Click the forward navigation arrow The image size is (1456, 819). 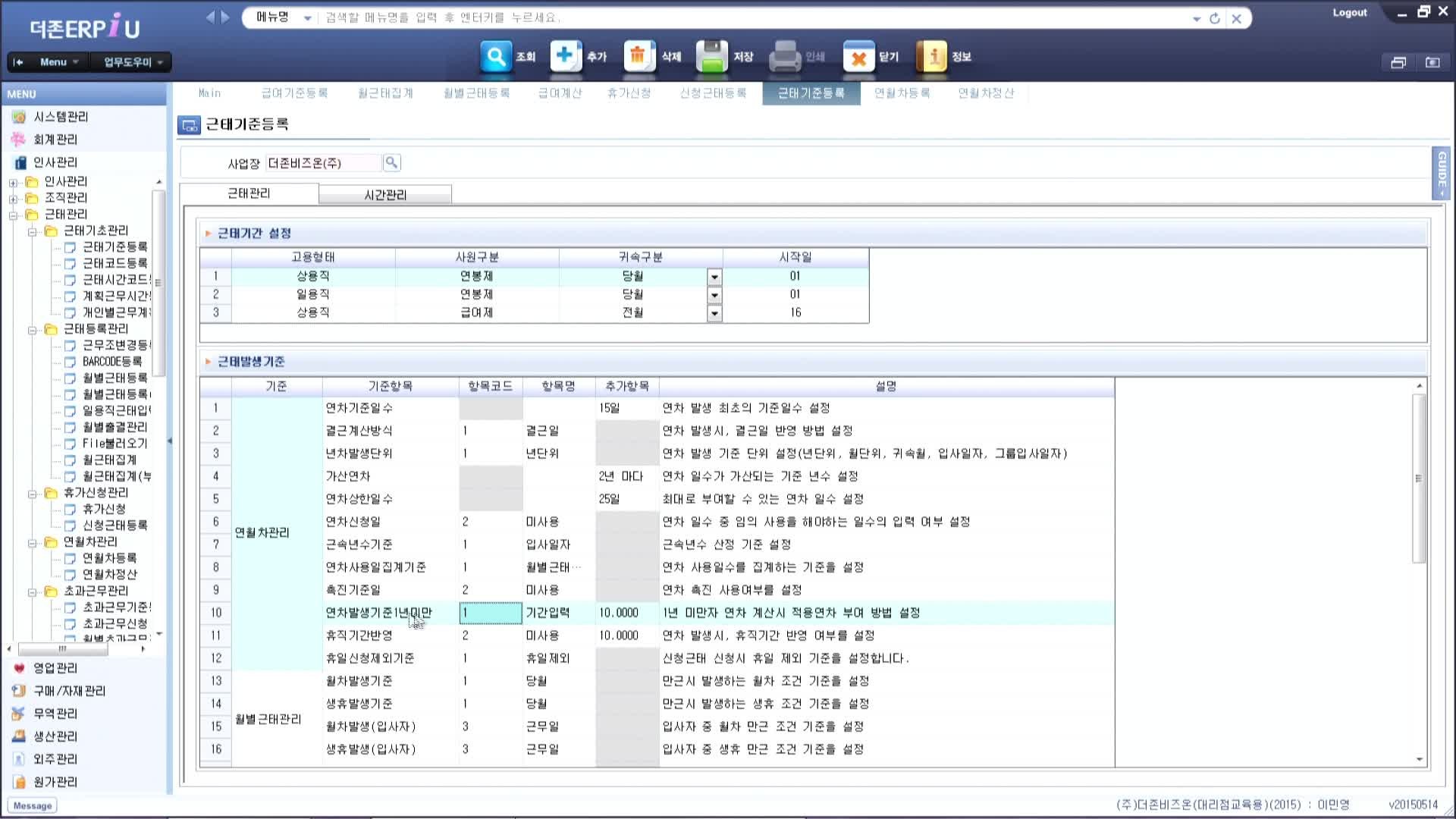pyautogui.click(x=225, y=17)
